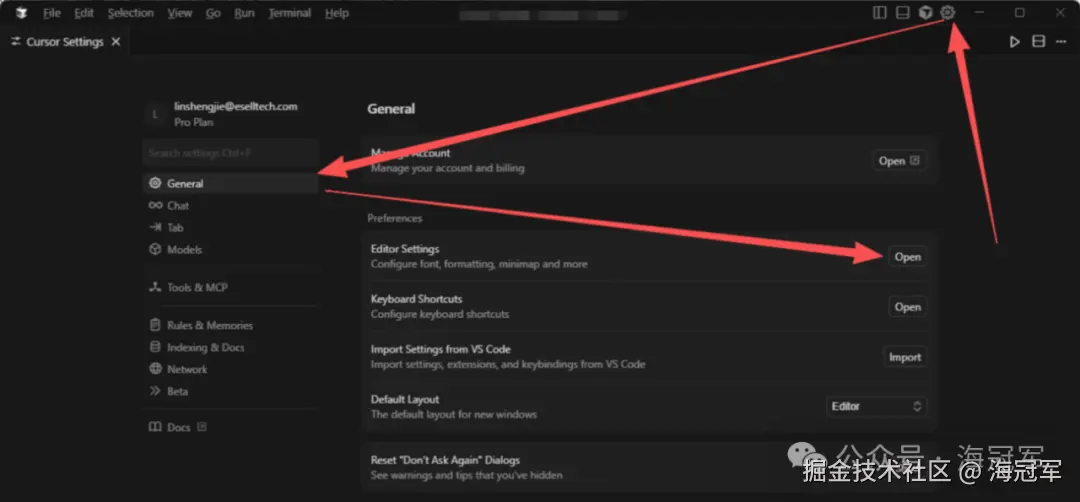Open the Go menu

click(x=213, y=13)
